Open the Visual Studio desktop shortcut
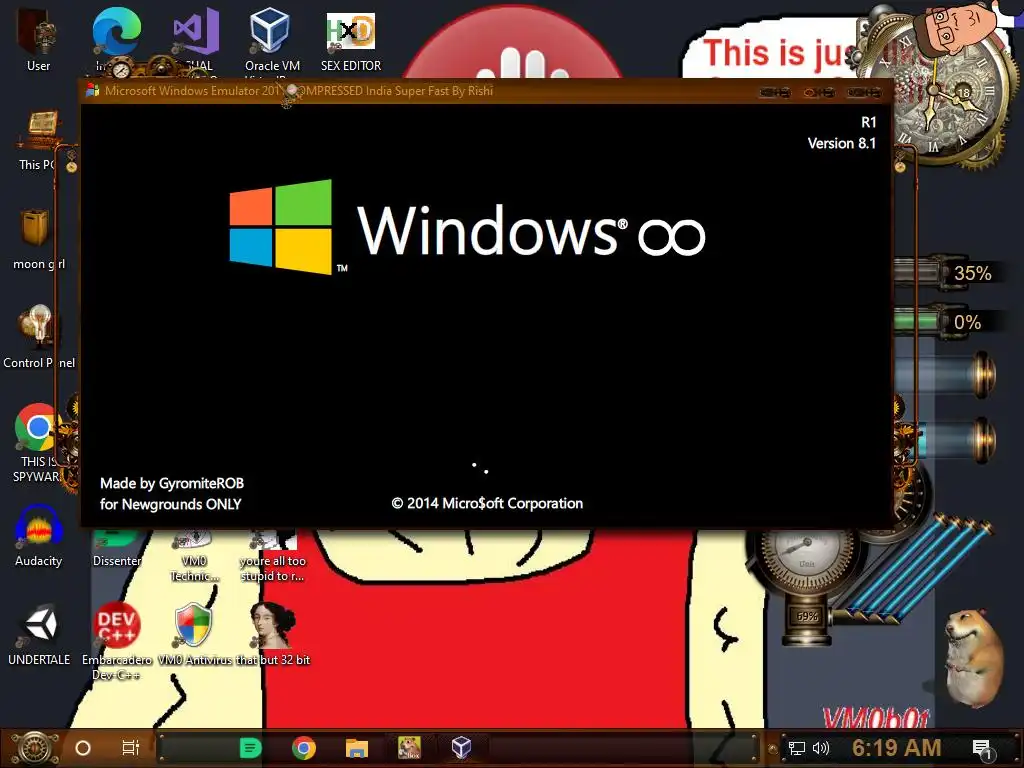1024x768 pixels. (195, 38)
